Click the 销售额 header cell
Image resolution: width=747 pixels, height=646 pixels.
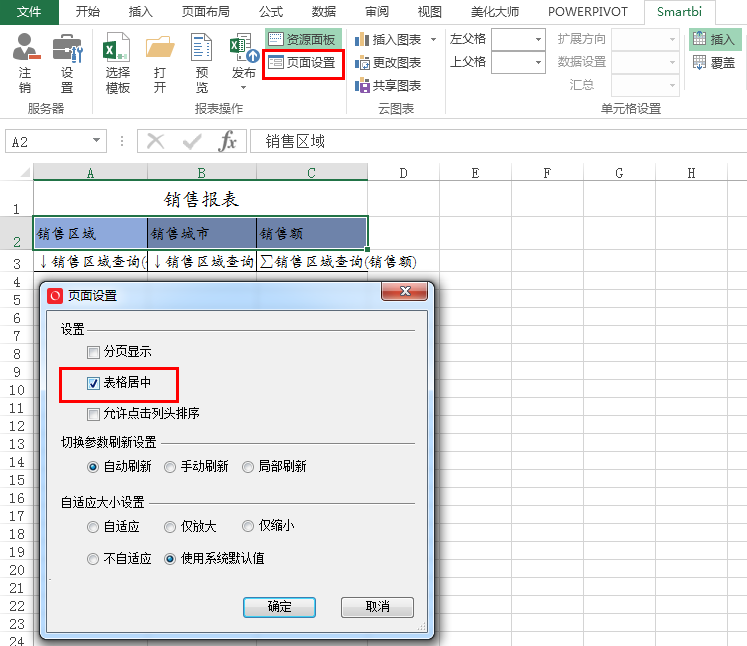point(312,233)
